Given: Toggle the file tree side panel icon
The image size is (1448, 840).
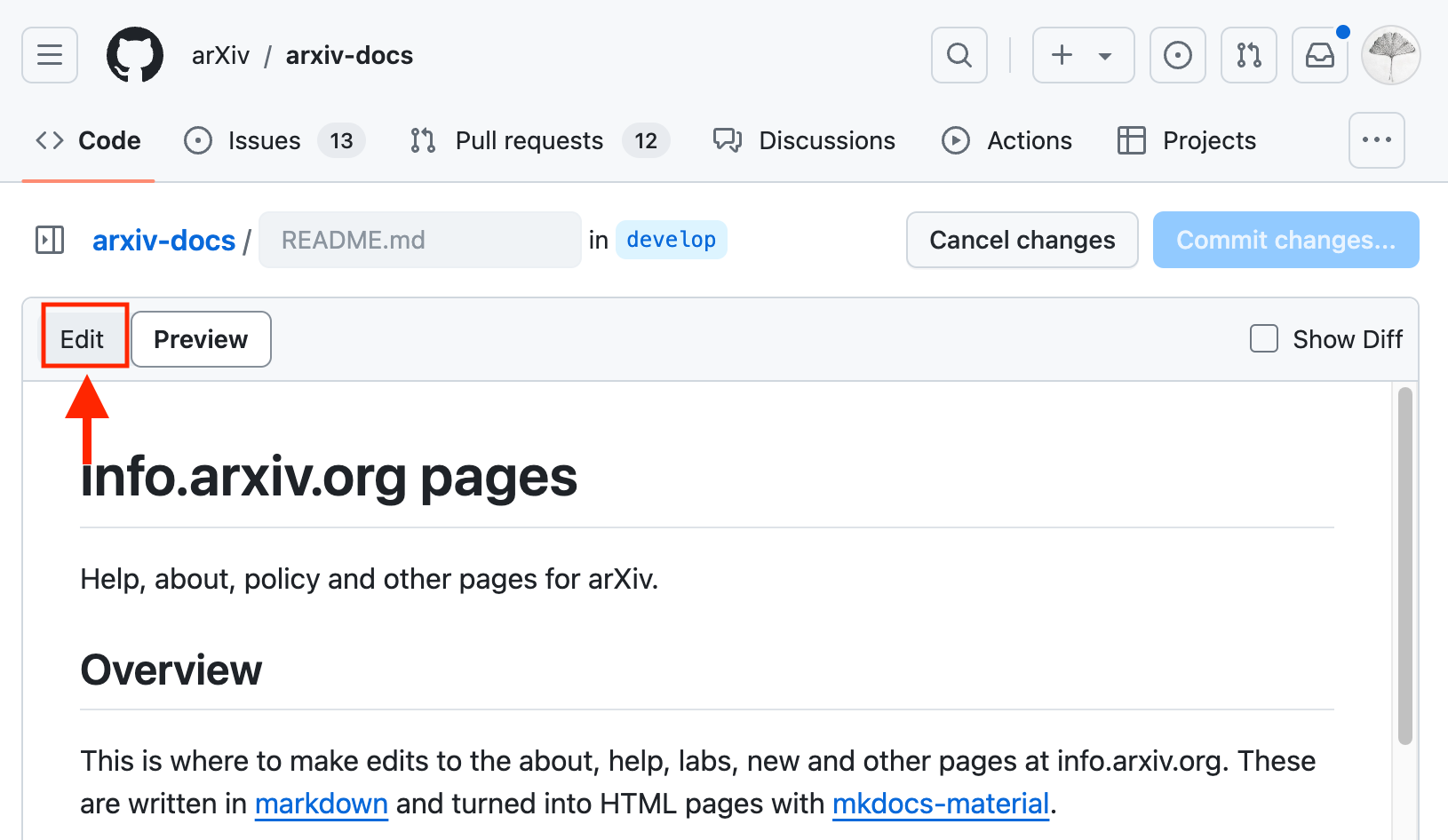Looking at the screenshot, I should (50, 240).
